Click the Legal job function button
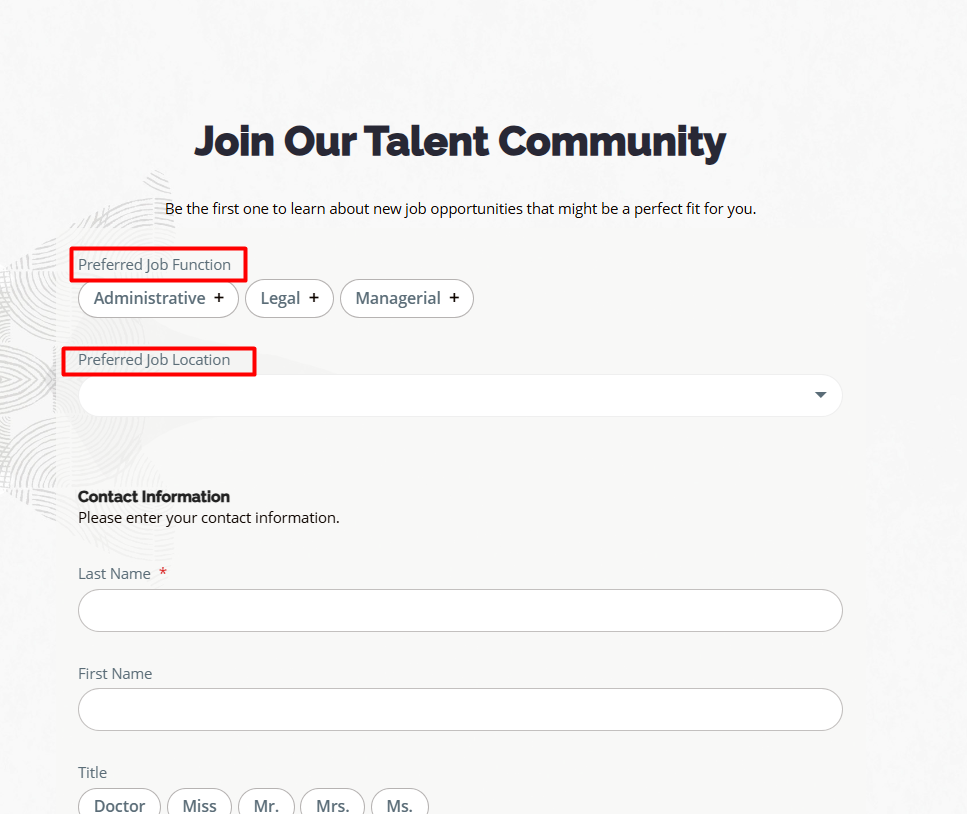The height and width of the screenshot is (814, 967). pyautogui.click(x=289, y=298)
